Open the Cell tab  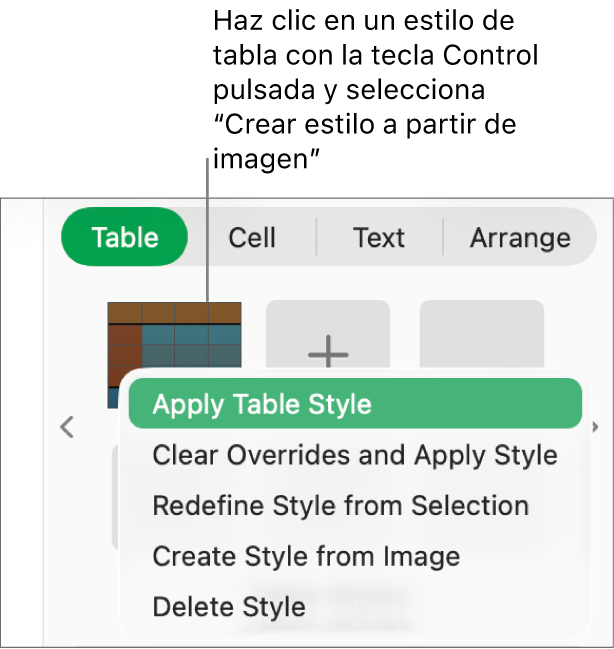pos(251,237)
